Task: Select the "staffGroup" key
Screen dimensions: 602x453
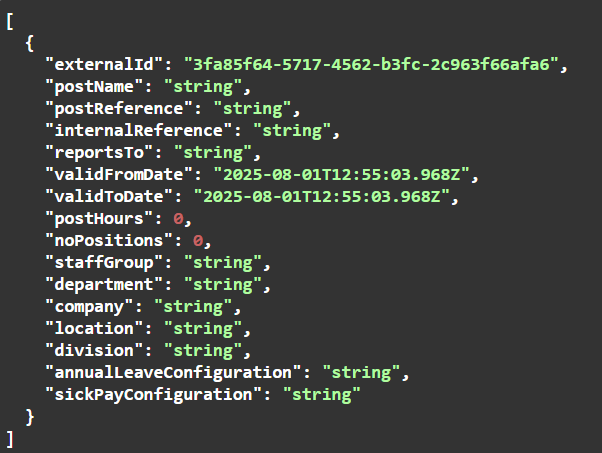Action: tap(104, 263)
